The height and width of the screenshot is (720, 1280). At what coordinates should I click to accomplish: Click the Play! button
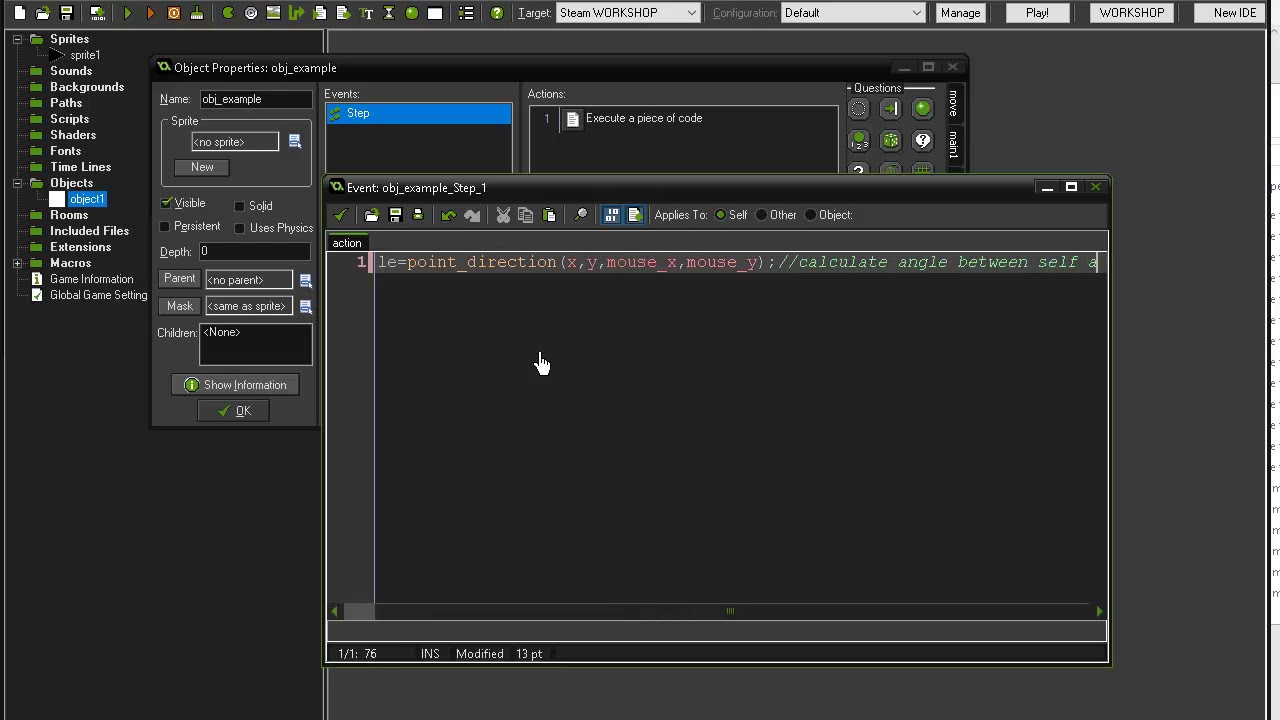coord(1037,13)
